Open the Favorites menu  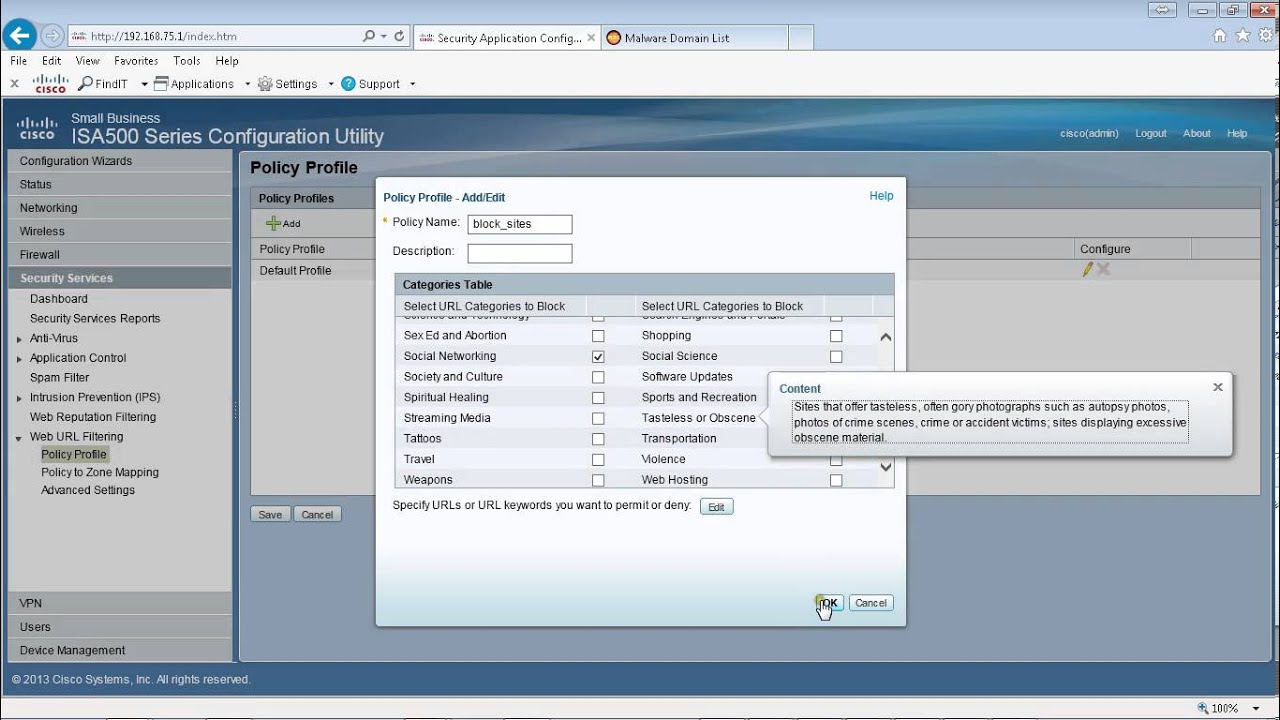coord(136,61)
